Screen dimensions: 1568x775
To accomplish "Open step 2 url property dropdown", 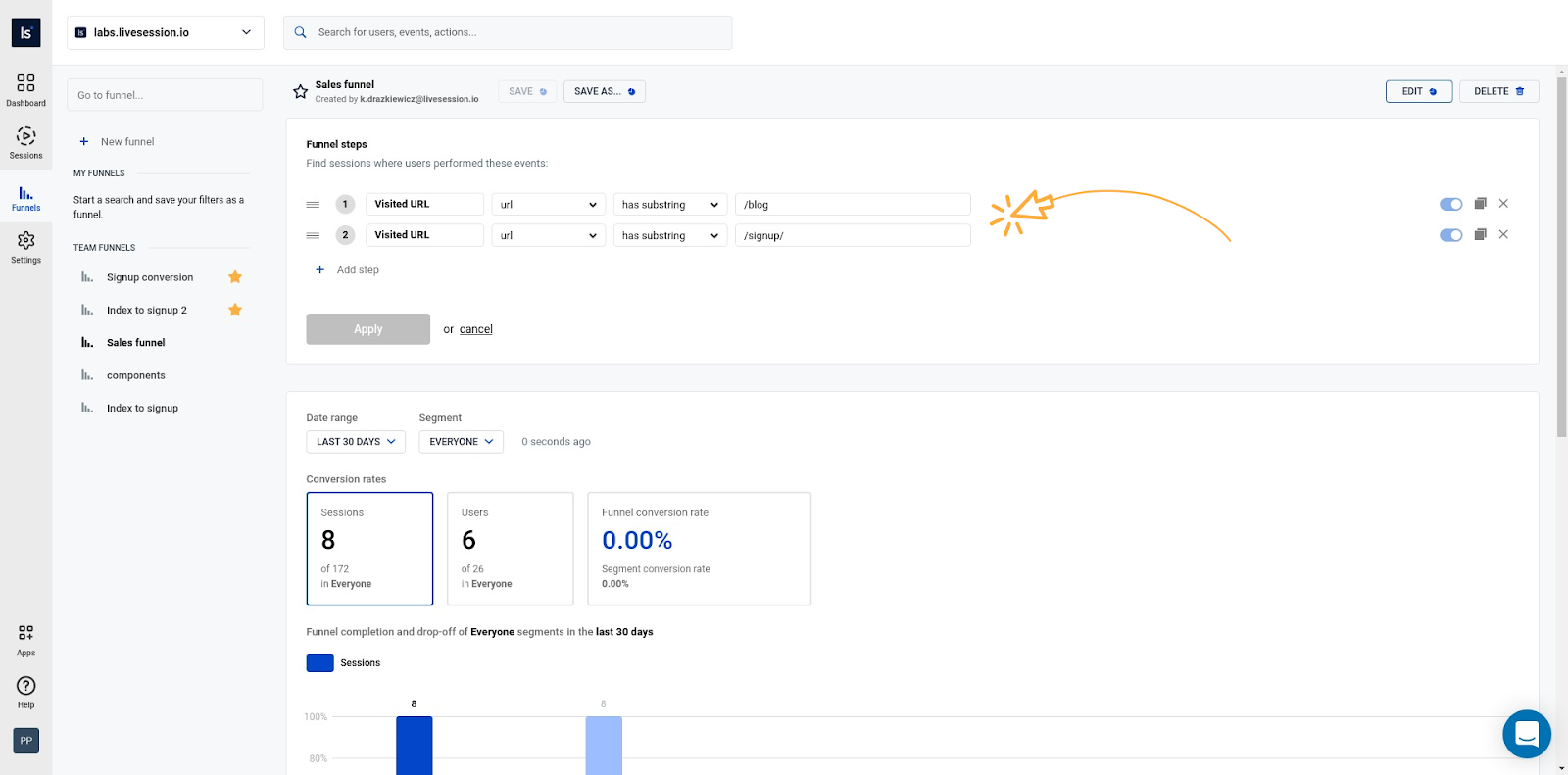I will [549, 235].
